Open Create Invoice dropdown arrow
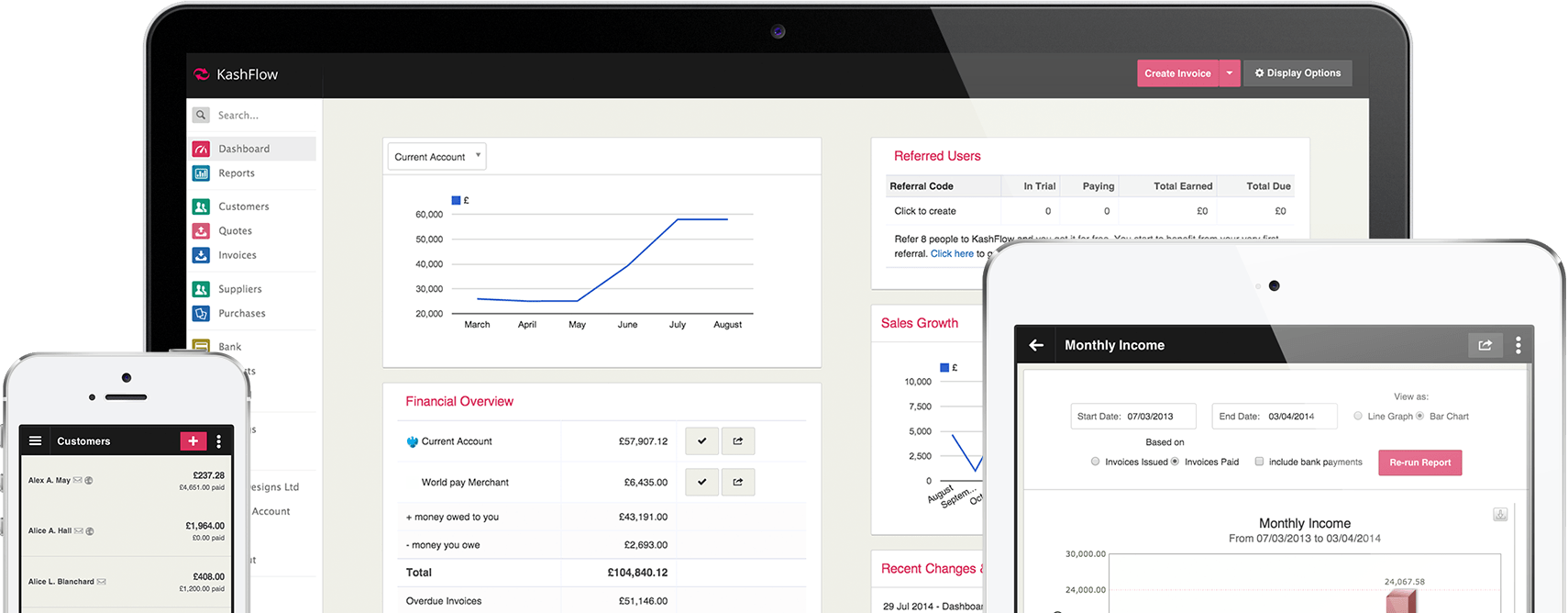Viewport: 1568px width, 613px height. click(1230, 73)
